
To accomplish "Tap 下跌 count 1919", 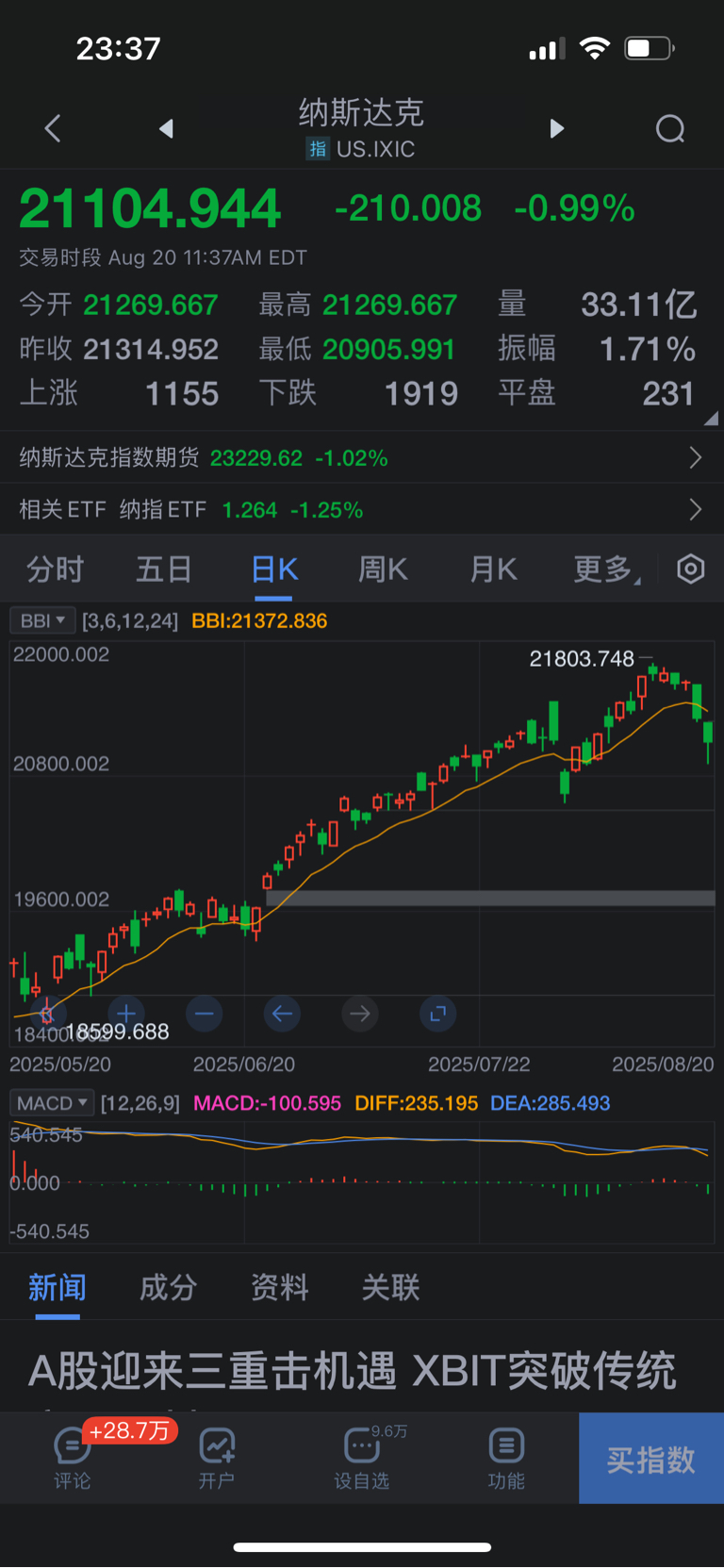I will coord(421,393).
